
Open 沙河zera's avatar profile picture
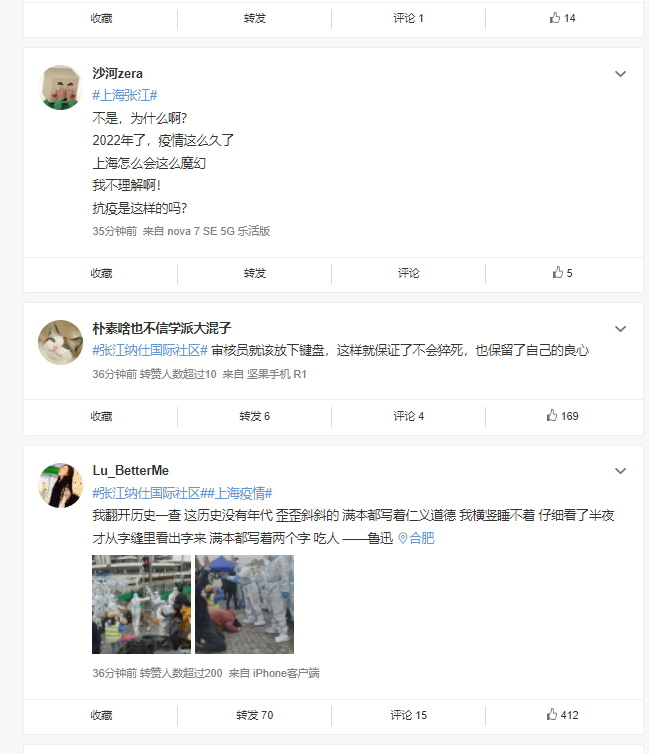coord(61,88)
